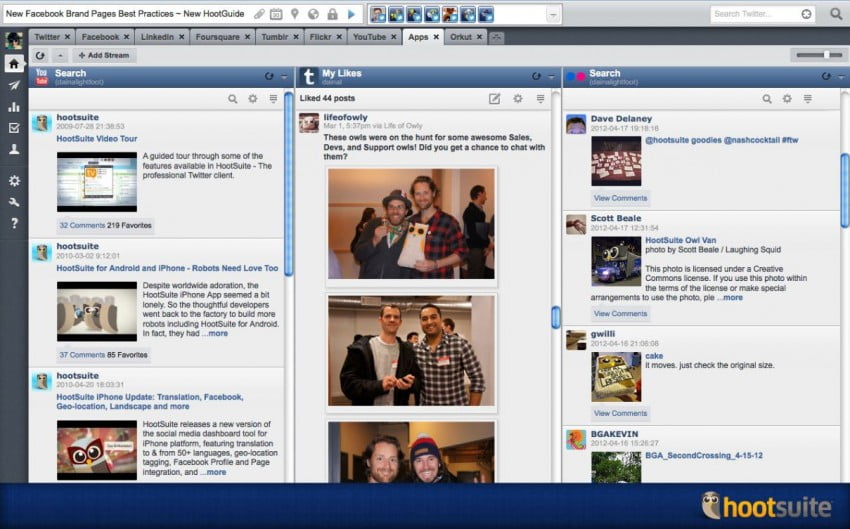Image resolution: width=850 pixels, height=529 pixels.
Task: Click the send arrow icon in compose box
Action: 351,14
